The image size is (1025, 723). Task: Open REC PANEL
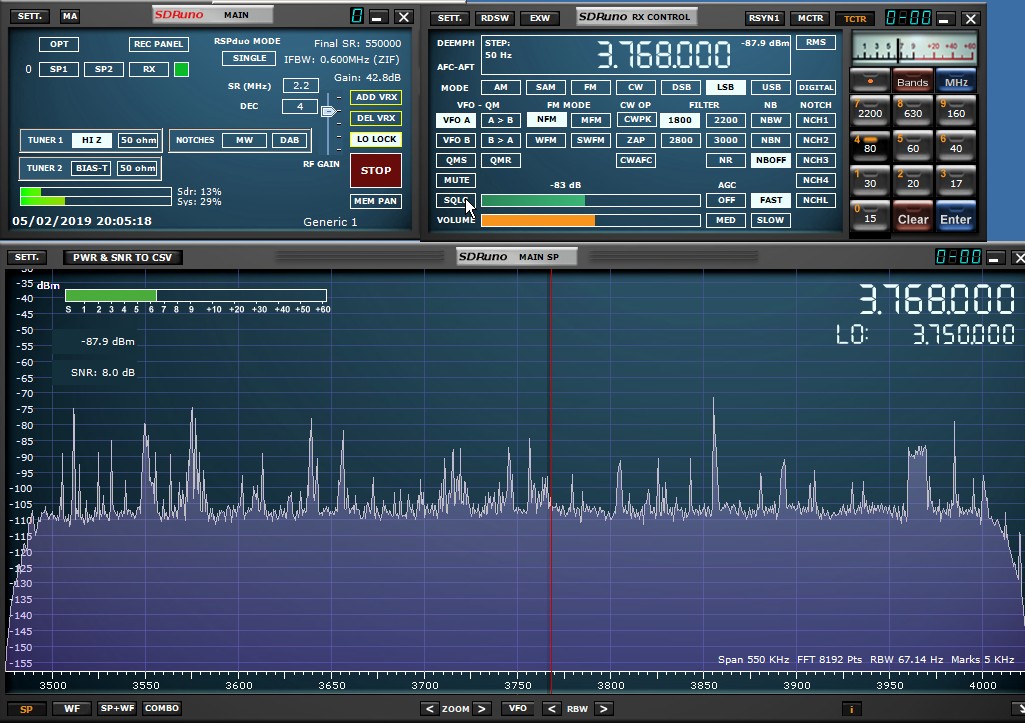point(159,44)
